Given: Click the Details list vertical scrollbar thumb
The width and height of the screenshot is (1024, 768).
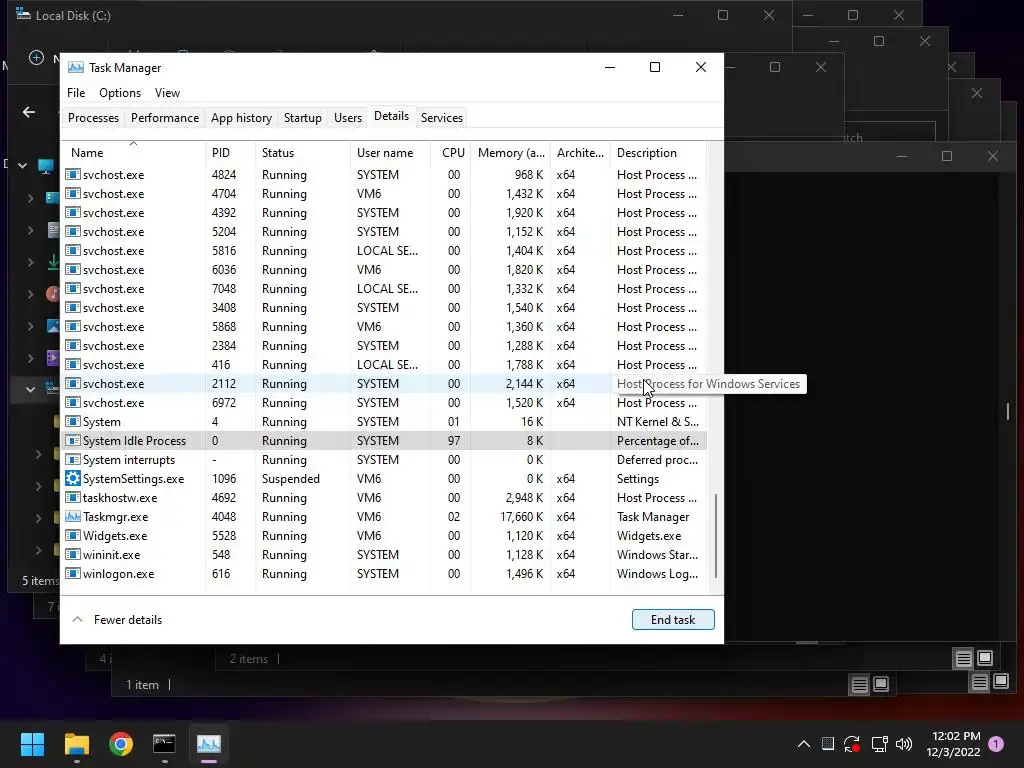Looking at the screenshot, I should (x=716, y=536).
